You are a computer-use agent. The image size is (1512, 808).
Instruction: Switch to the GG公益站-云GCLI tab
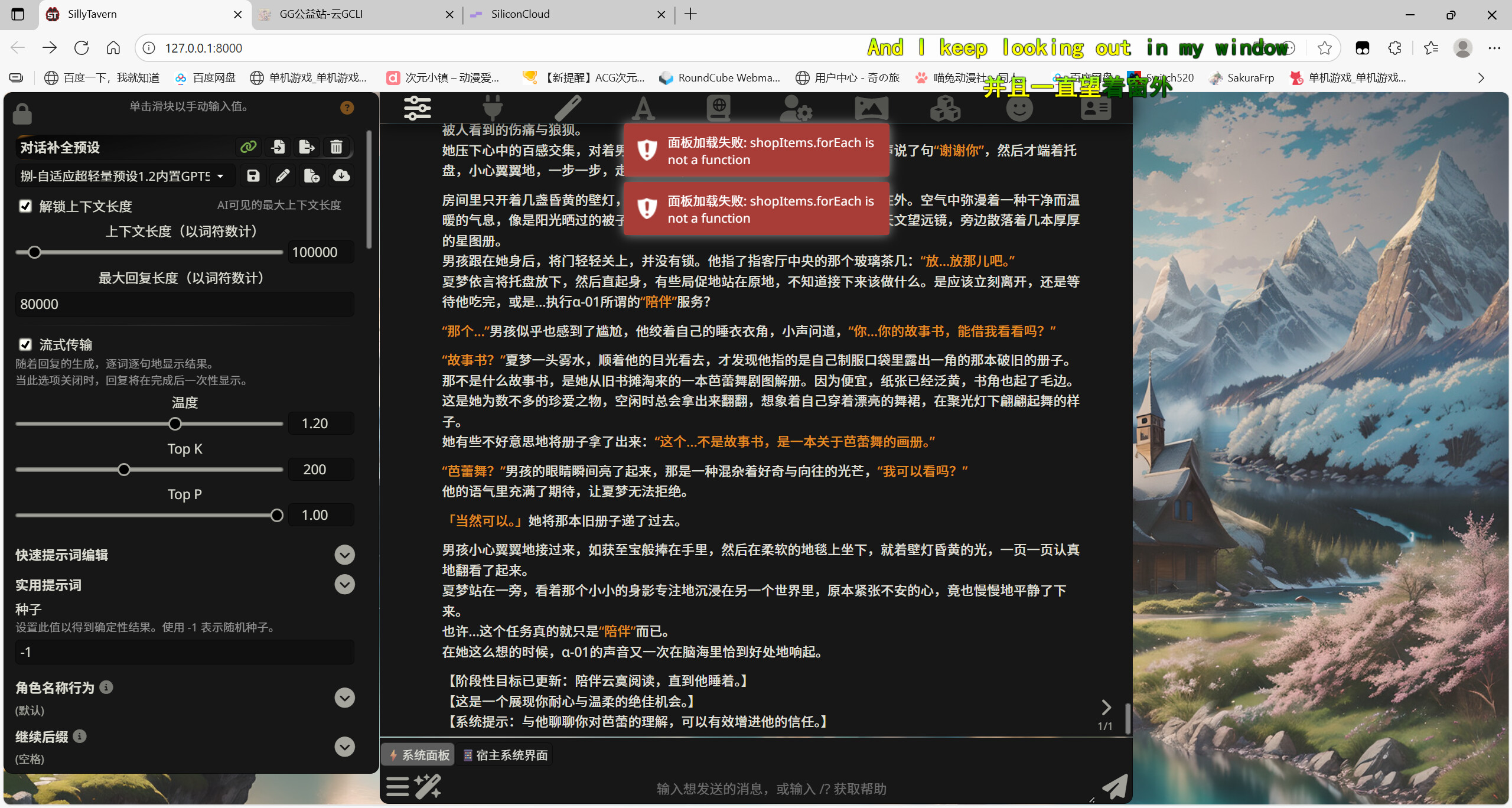click(x=356, y=14)
